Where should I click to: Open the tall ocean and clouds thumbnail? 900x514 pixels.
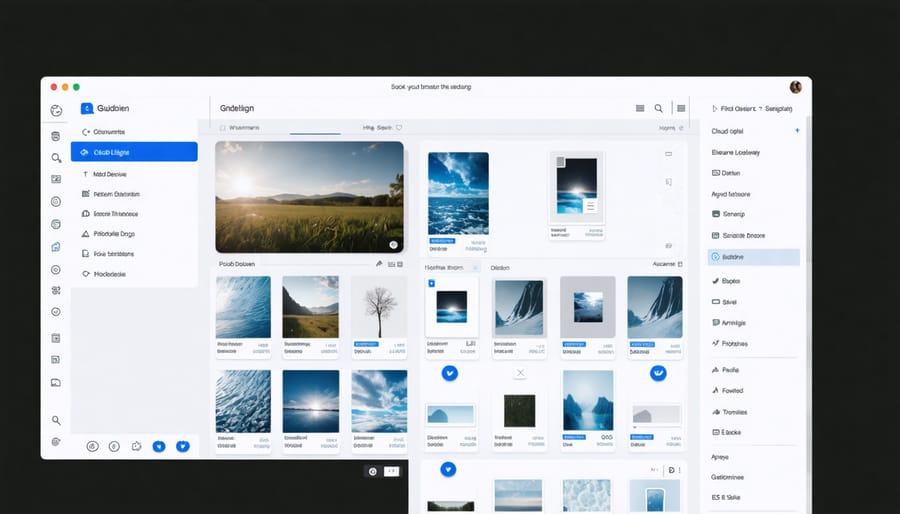pyautogui.click(x=458, y=193)
